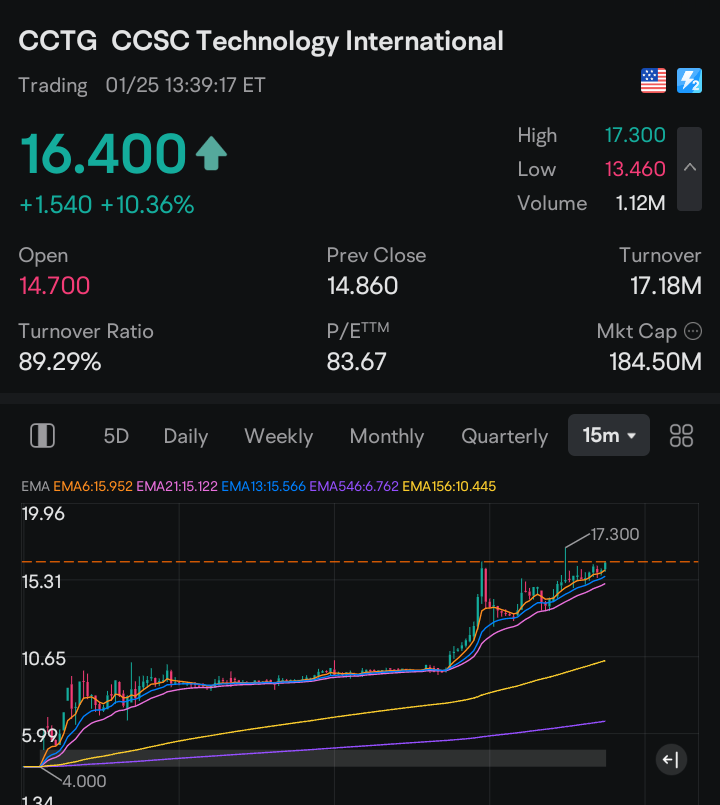720x805 pixels.
Task: Tap the 10.65 price axis label
Action: 44,658
